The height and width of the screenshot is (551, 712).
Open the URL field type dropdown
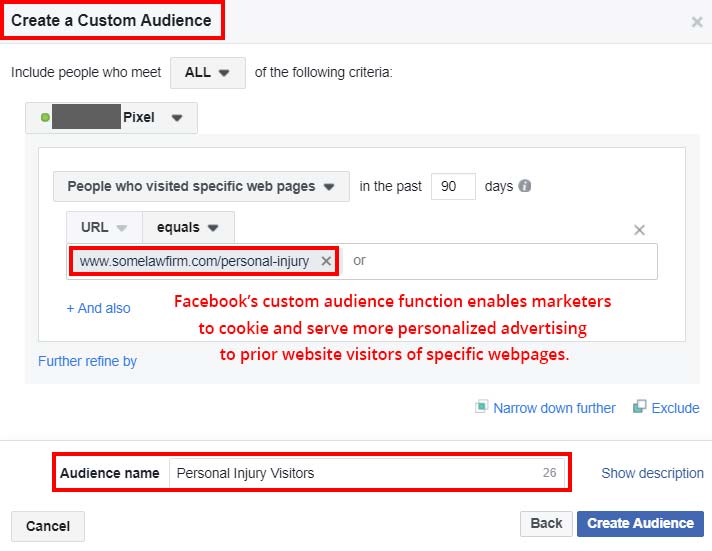click(104, 227)
